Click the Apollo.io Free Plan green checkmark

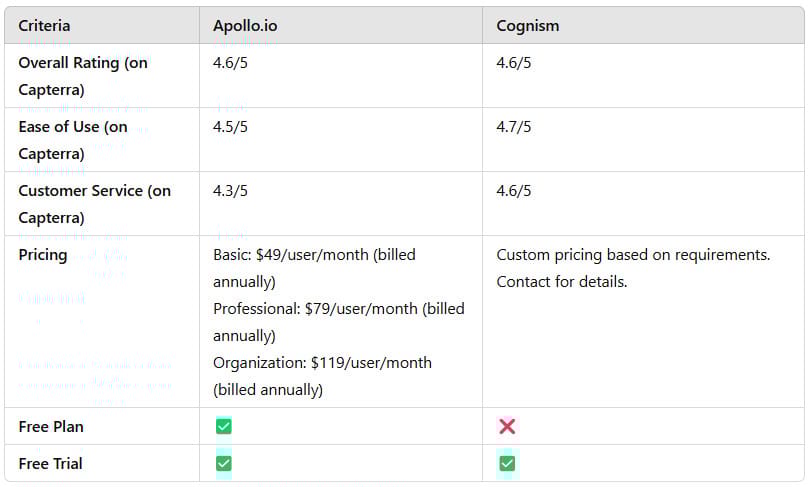223,427
